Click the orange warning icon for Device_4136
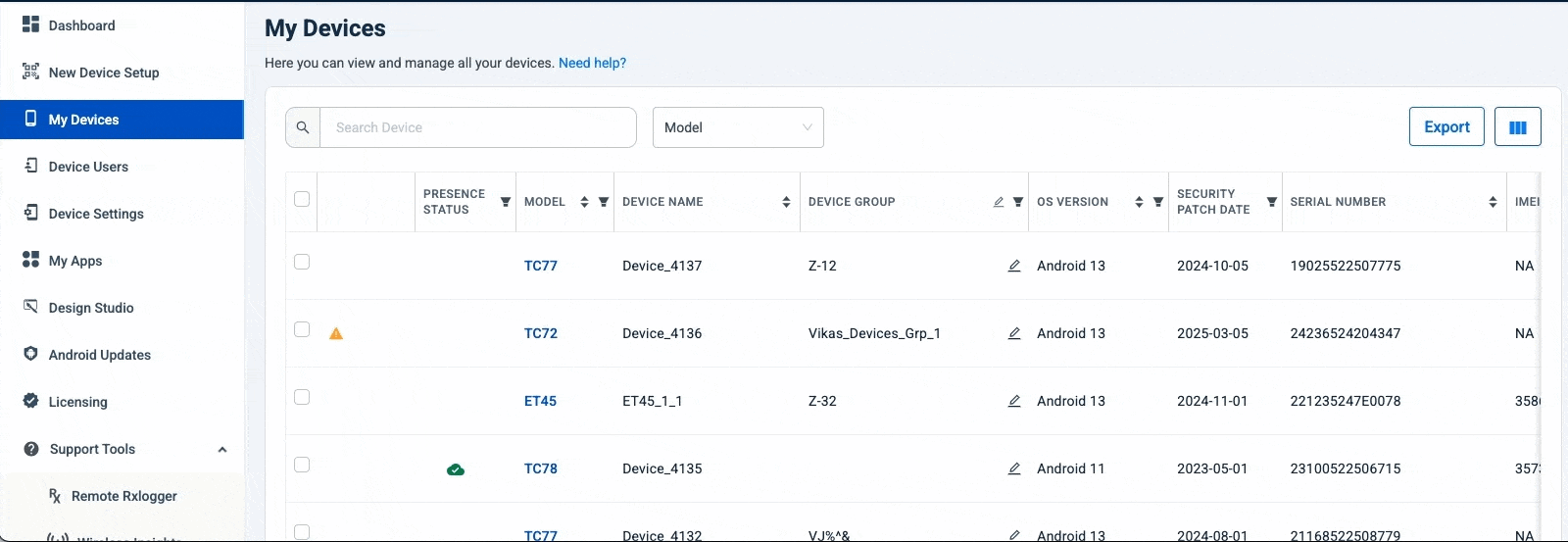The width and height of the screenshot is (1568, 542). (336, 333)
